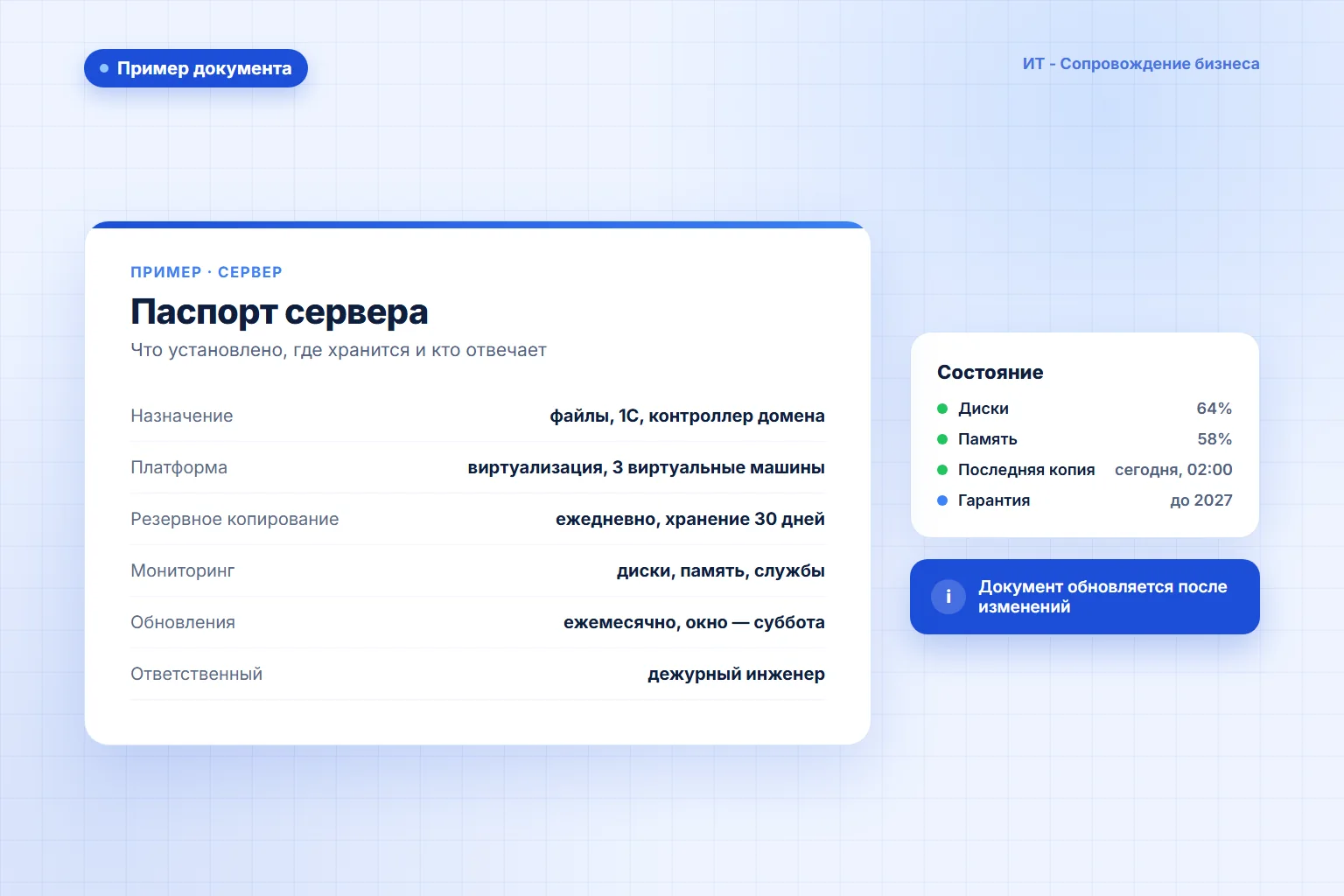Click the до 2027 warranty value

point(1201,500)
